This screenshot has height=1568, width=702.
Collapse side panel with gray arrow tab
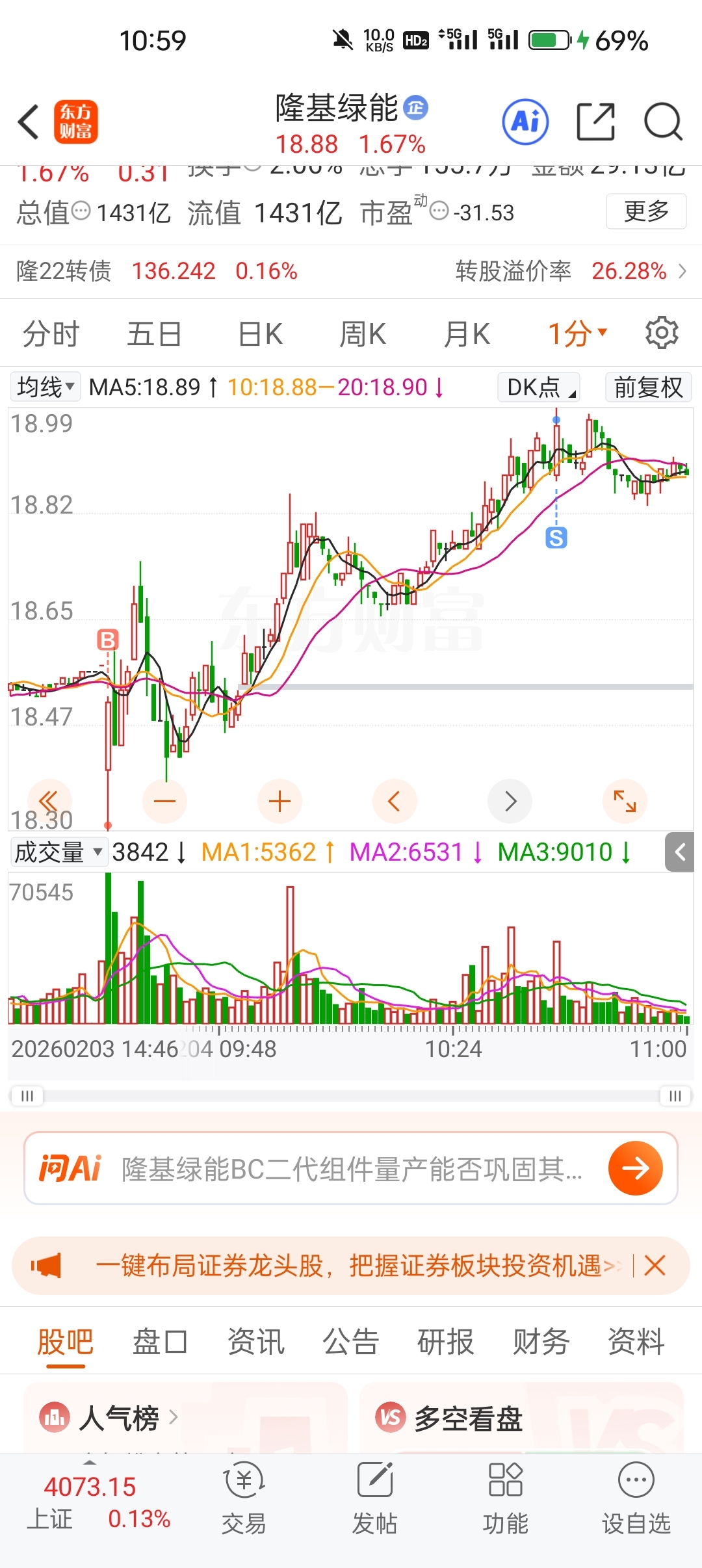point(680,852)
